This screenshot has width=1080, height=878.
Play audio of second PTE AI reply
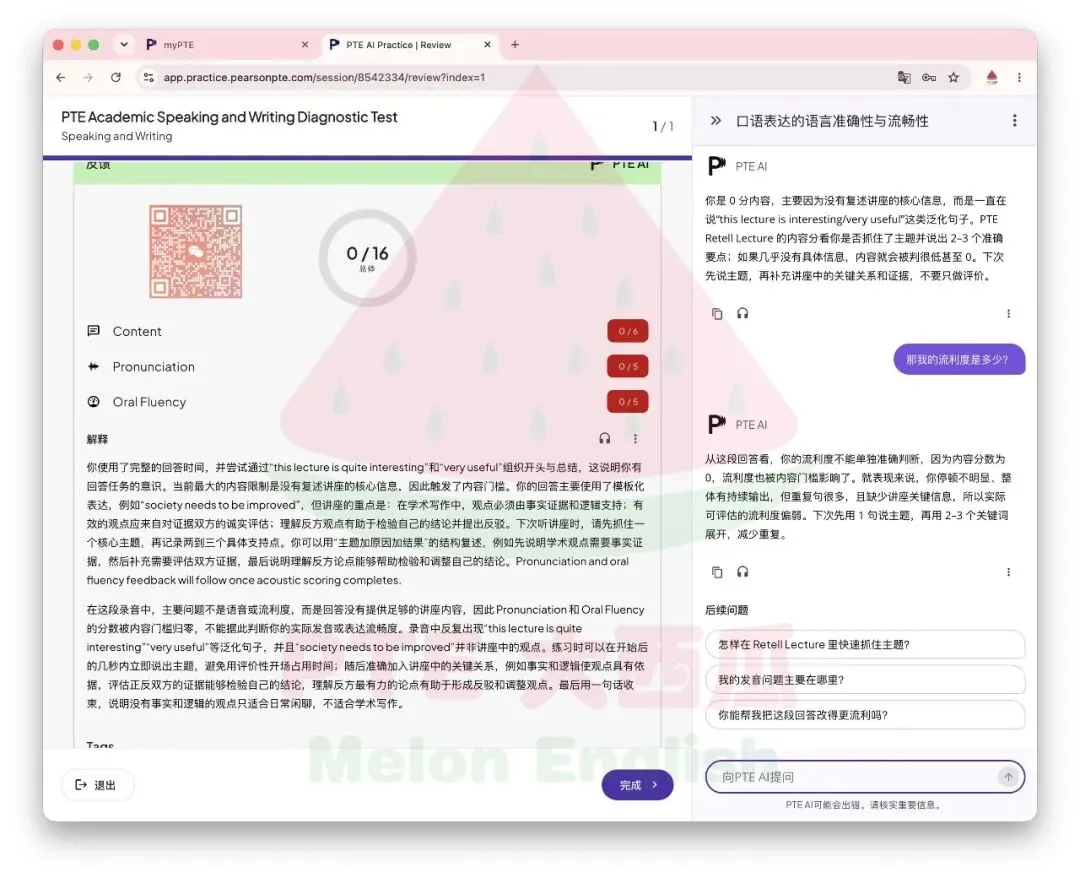(x=742, y=572)
